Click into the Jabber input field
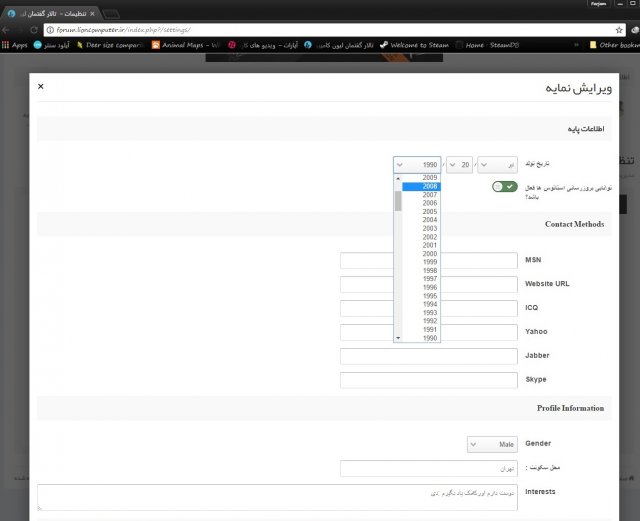Viewport: 640px width, 521px height. coord(428,356)
